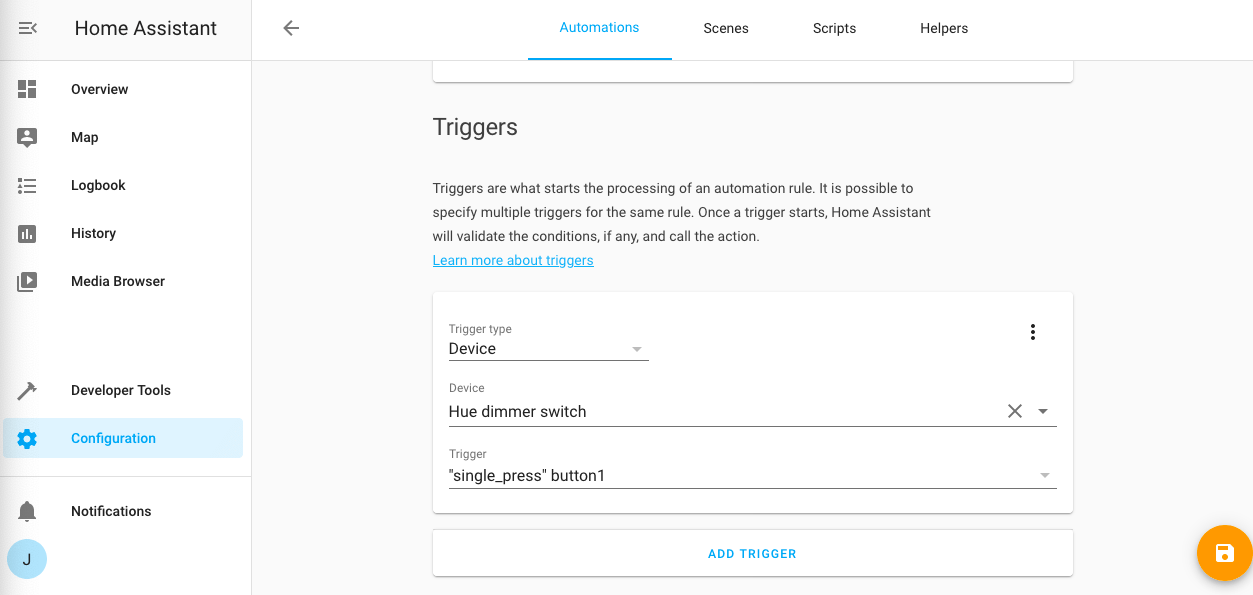Expand the Device dropdown arrow
Viewport: 1253px width, 595px height.
coord(1043,411)
